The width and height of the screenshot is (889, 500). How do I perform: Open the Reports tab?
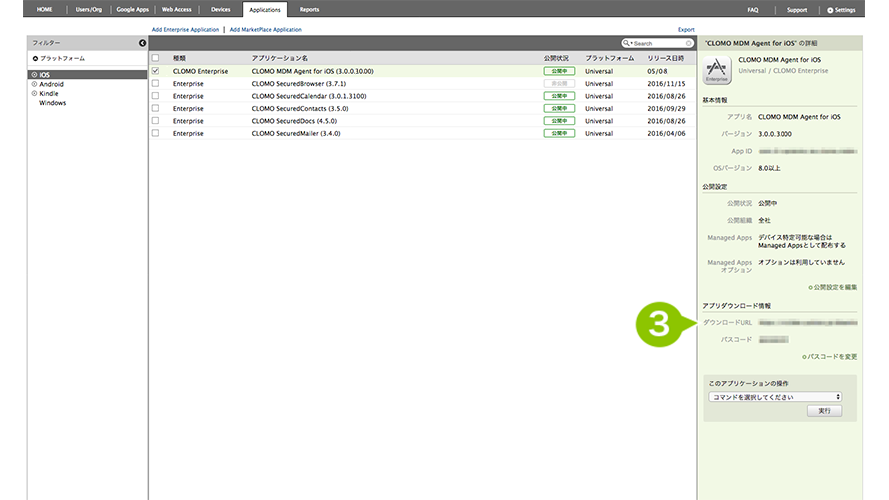(309, 10)
